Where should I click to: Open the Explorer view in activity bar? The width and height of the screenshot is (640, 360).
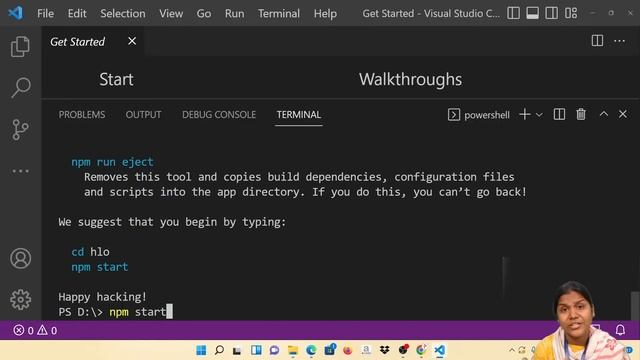pos(20,46)
